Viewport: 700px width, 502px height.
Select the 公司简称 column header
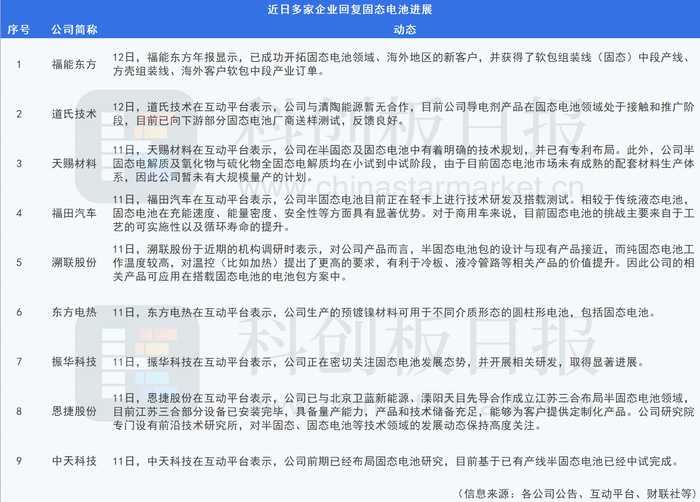pyautogui.click(x=74, y=30)
